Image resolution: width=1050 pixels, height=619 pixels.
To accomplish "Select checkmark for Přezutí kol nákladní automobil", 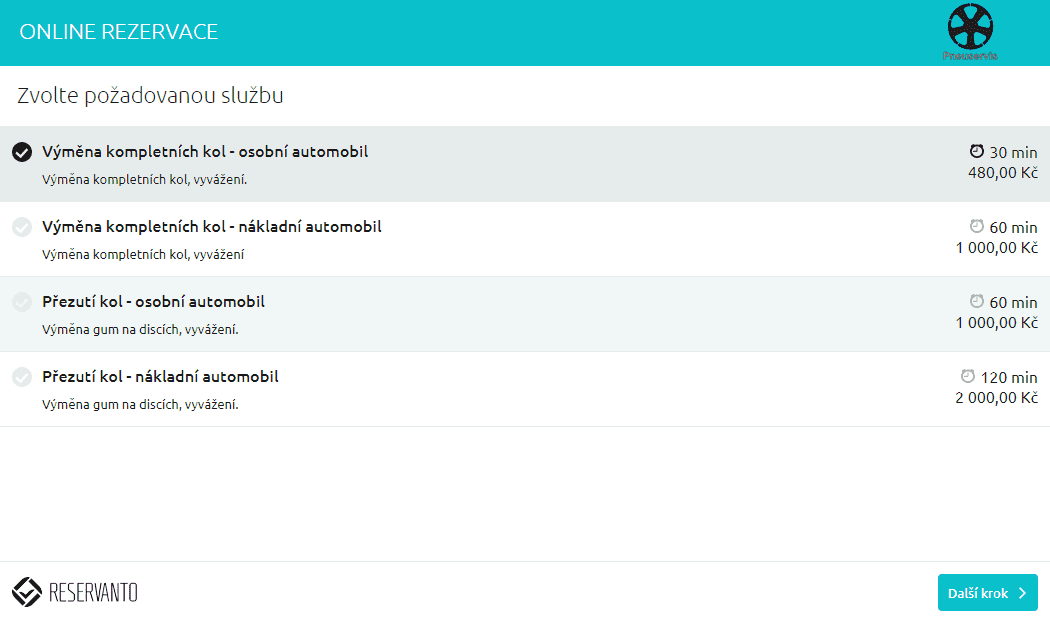I will (22, 377).
